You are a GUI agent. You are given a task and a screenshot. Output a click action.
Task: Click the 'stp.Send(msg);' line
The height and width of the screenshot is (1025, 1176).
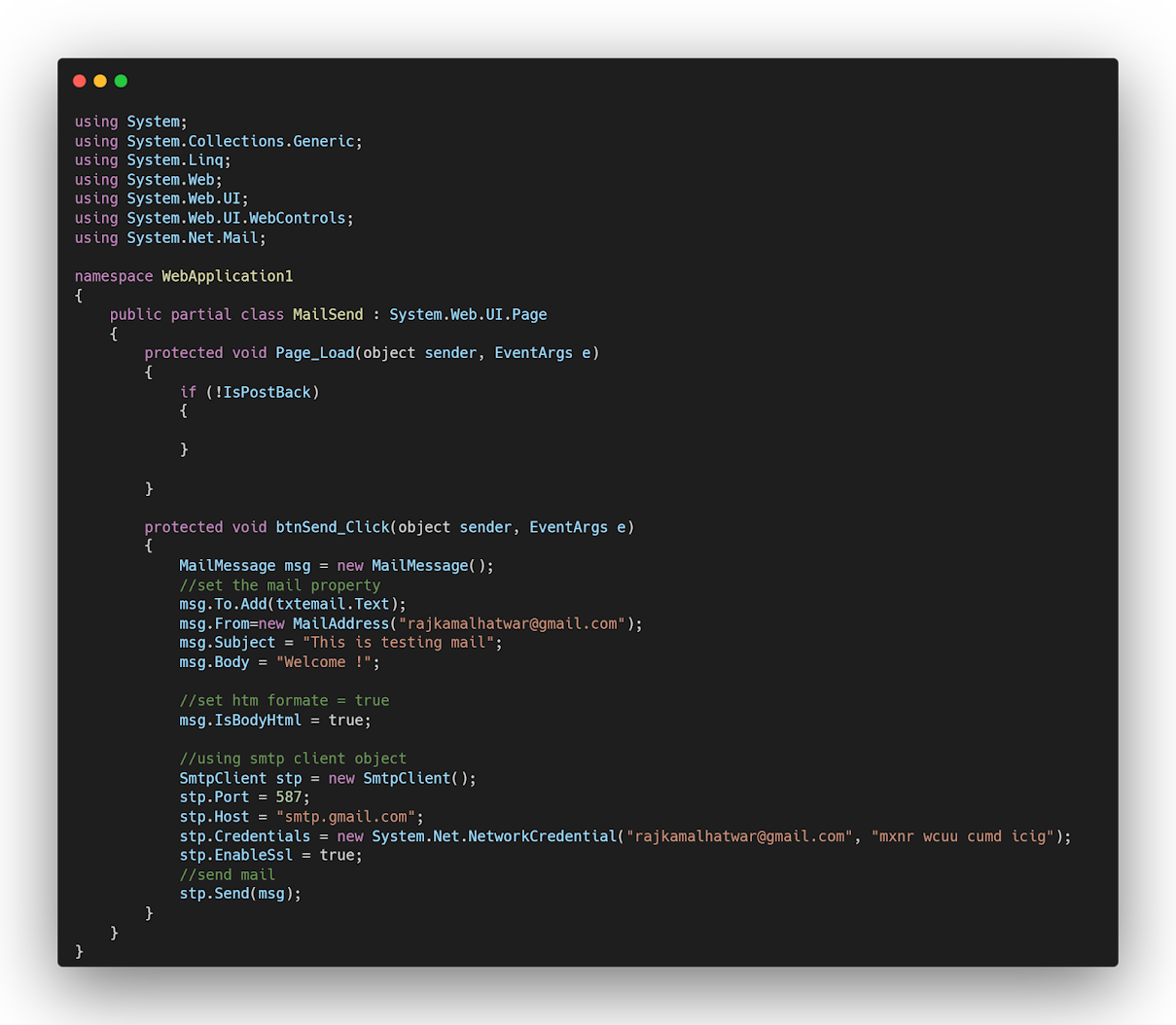(x=240, y=894)
